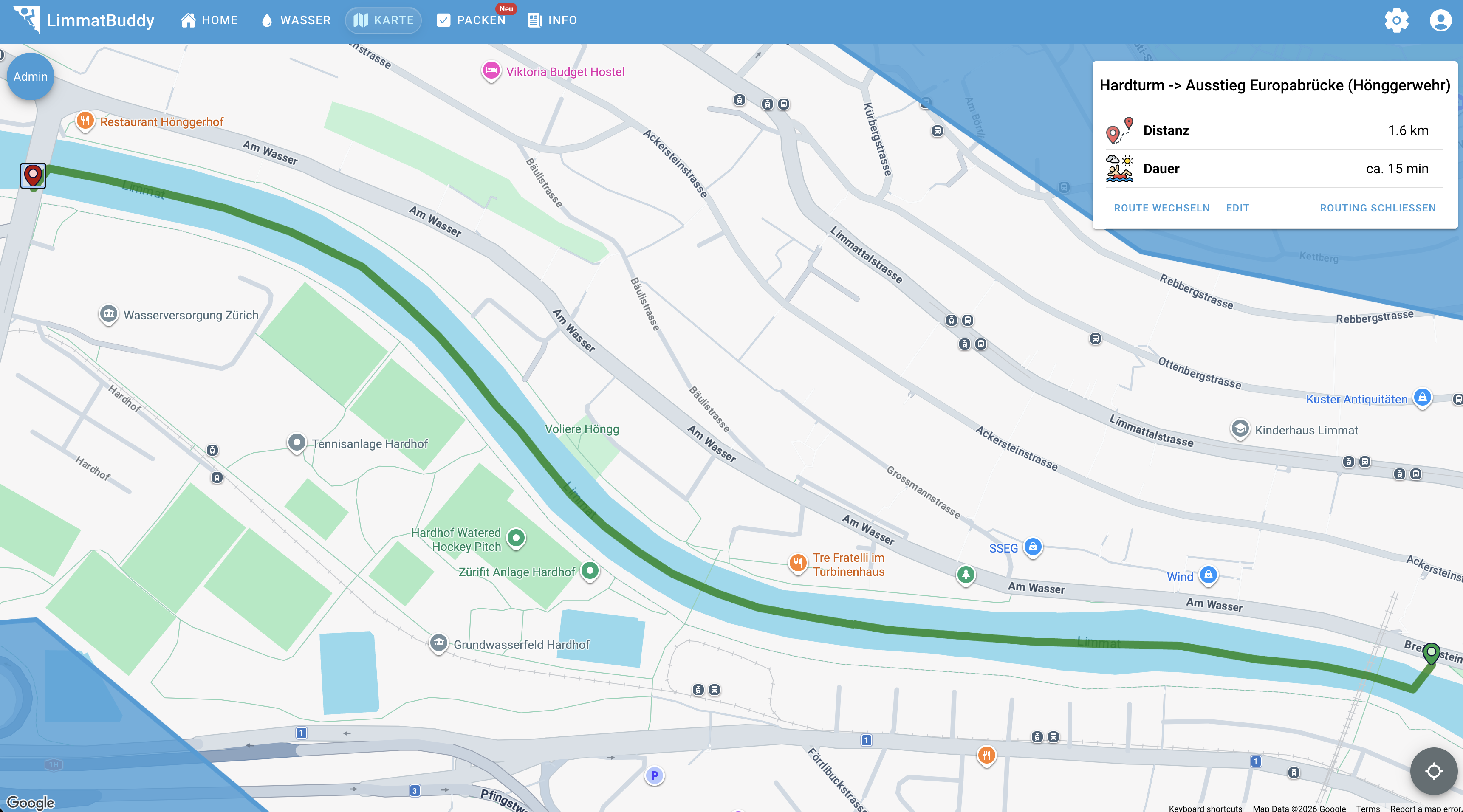1463x812 pixels.
Task: Click the Restaurant Hönggerhof pin
Action: (x=85, y=121)
